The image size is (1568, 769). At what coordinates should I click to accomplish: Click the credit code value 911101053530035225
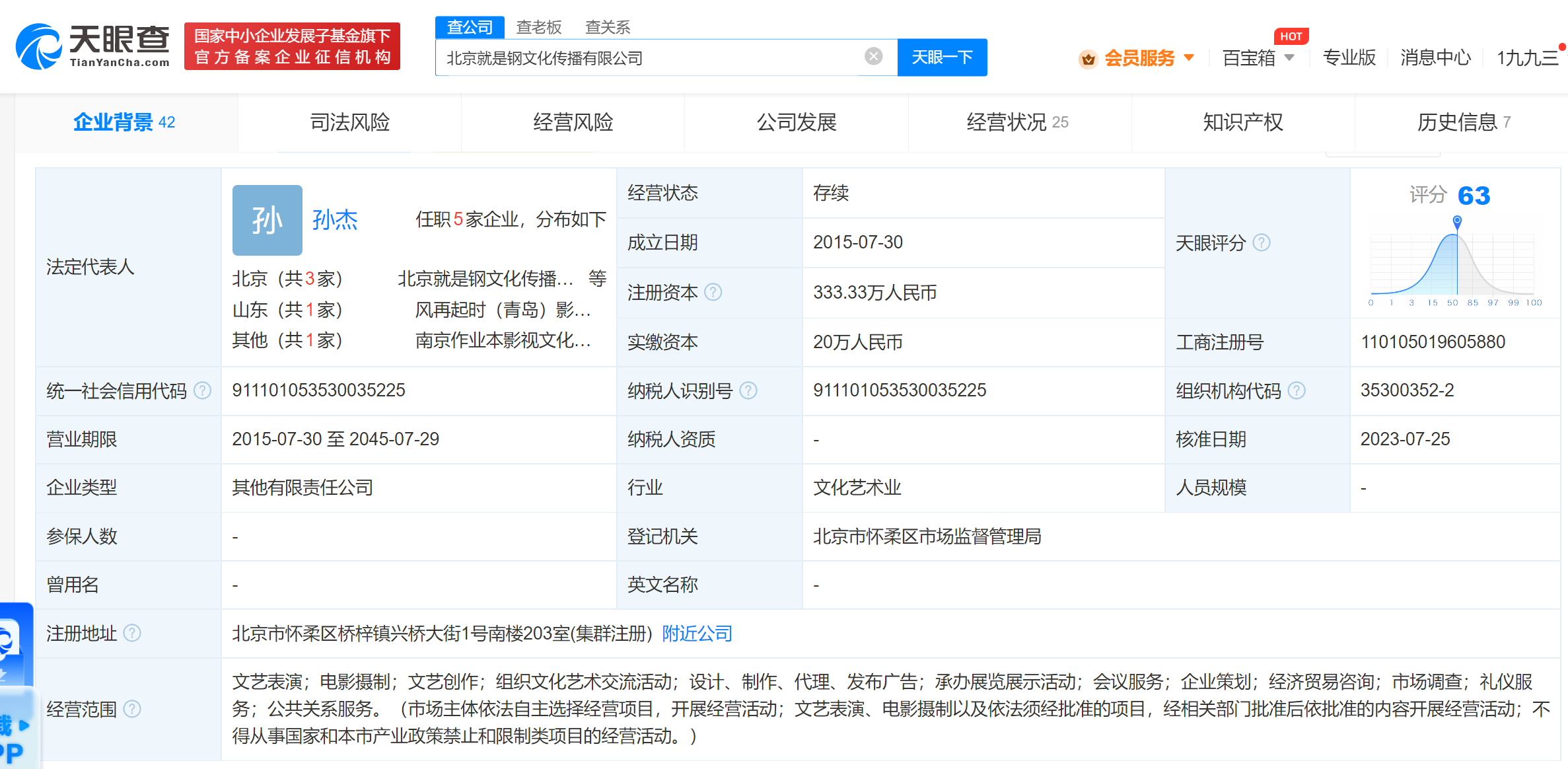[318, 390]
